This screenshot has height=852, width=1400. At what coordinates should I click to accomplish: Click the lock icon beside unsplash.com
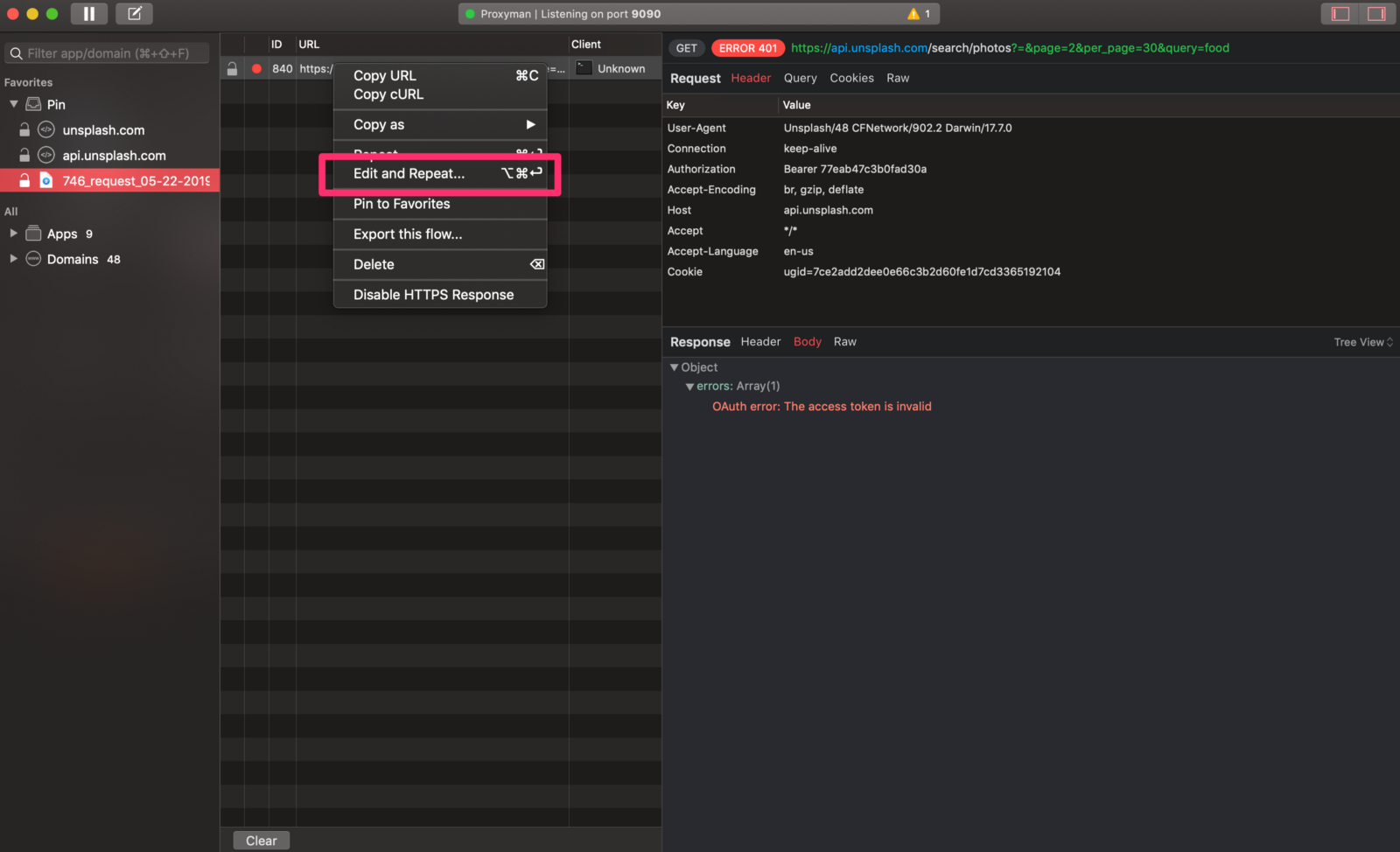(x=24, y=129)
